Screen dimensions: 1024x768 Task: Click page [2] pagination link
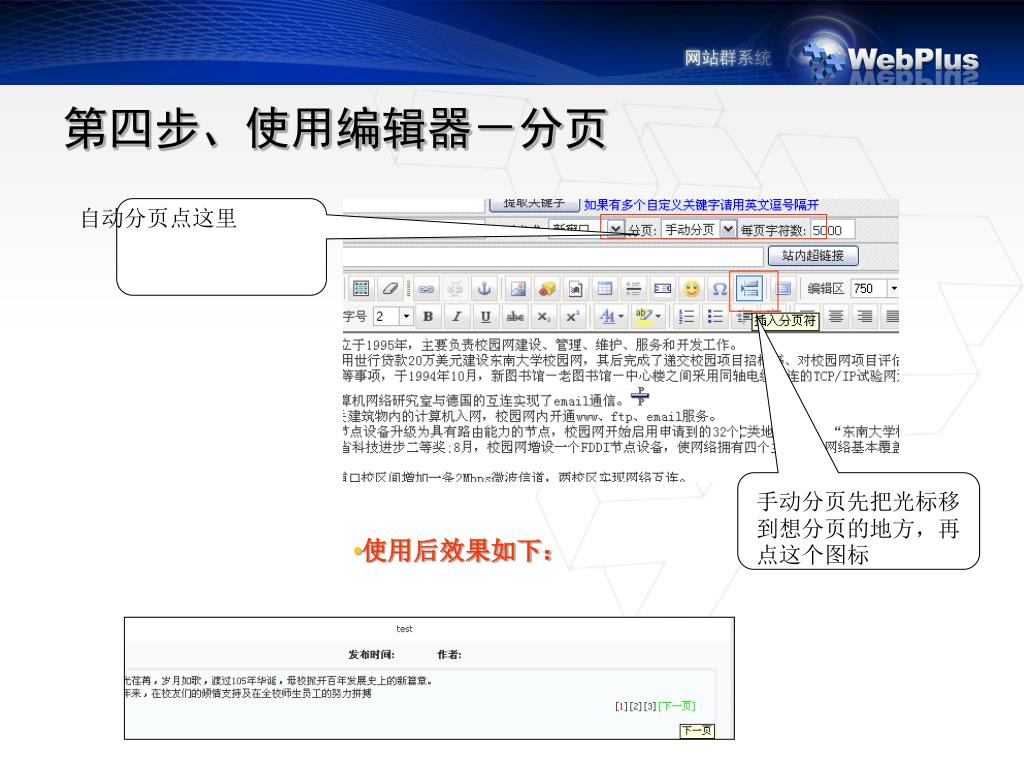(635, 706)
